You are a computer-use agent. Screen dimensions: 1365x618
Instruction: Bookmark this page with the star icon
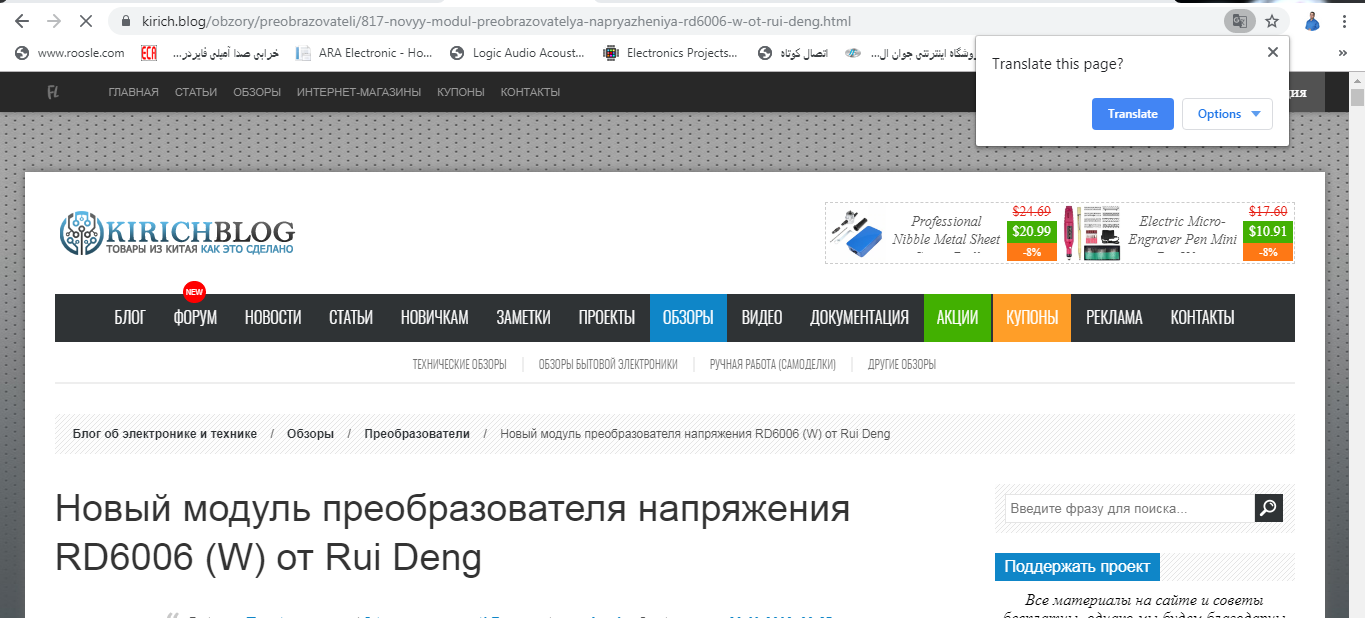1272,20
